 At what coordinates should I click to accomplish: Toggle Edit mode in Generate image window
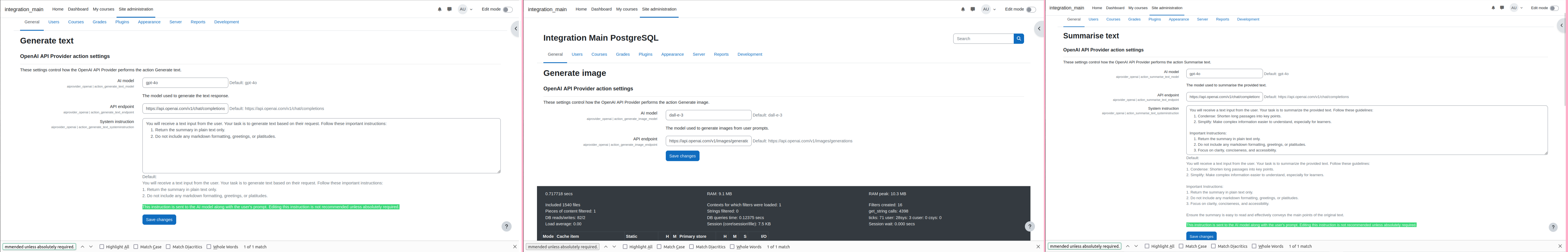(1030, 9)
